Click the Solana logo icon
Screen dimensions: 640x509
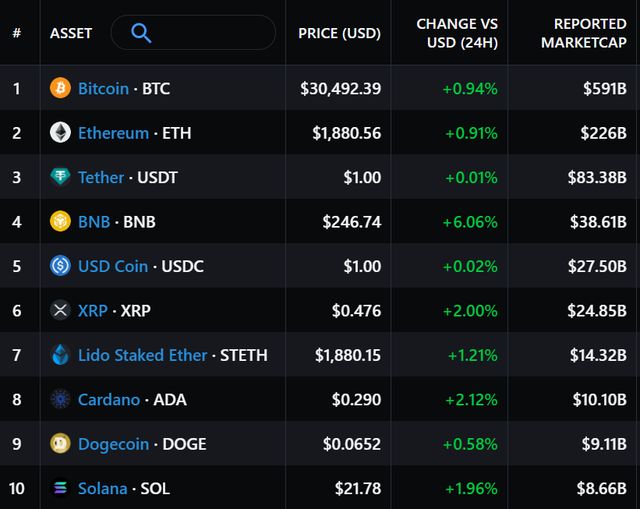click(x=61, y=489)
